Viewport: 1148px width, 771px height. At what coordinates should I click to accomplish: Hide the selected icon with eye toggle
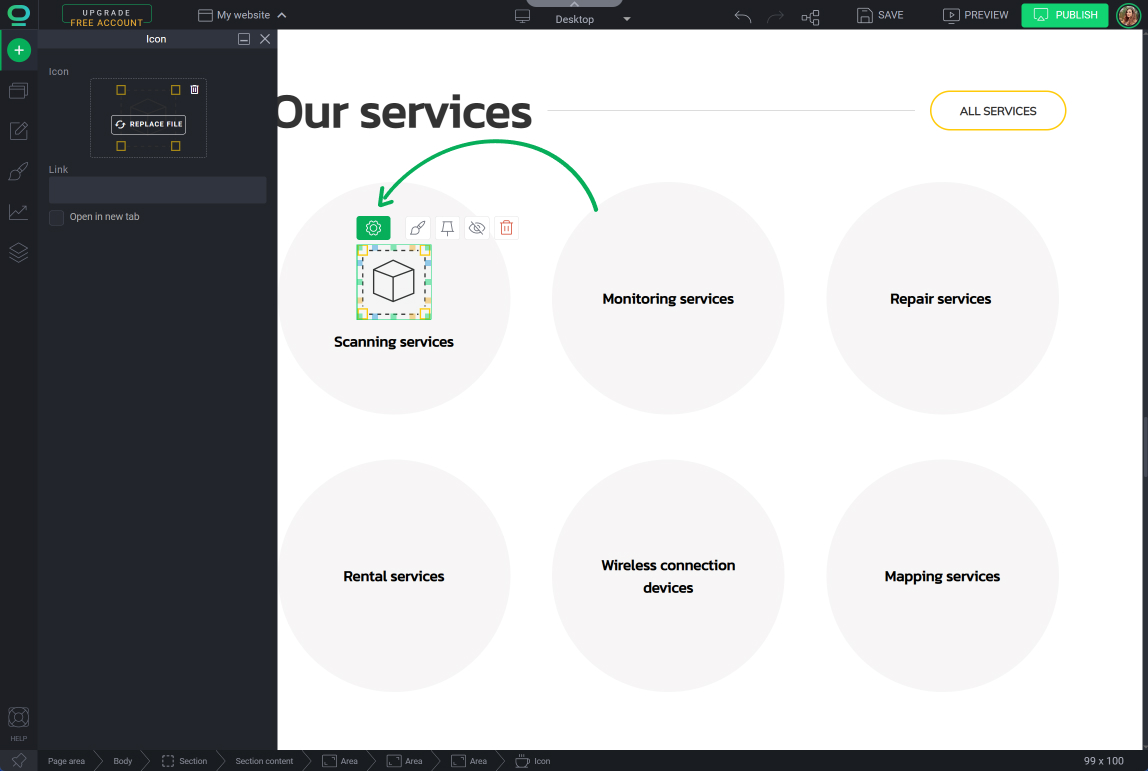477,228
